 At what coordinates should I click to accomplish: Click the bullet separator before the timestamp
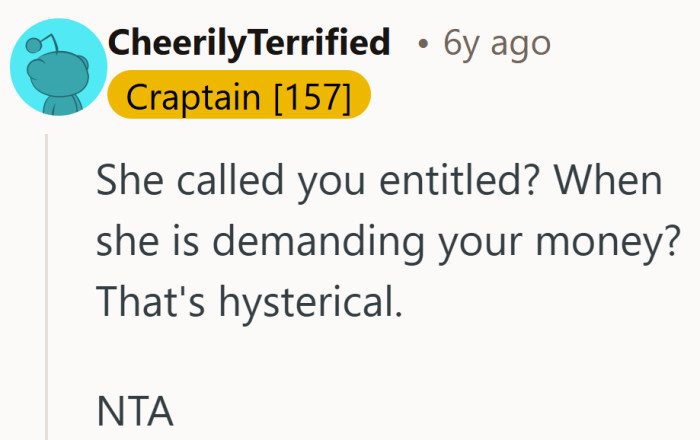[425, 45]
